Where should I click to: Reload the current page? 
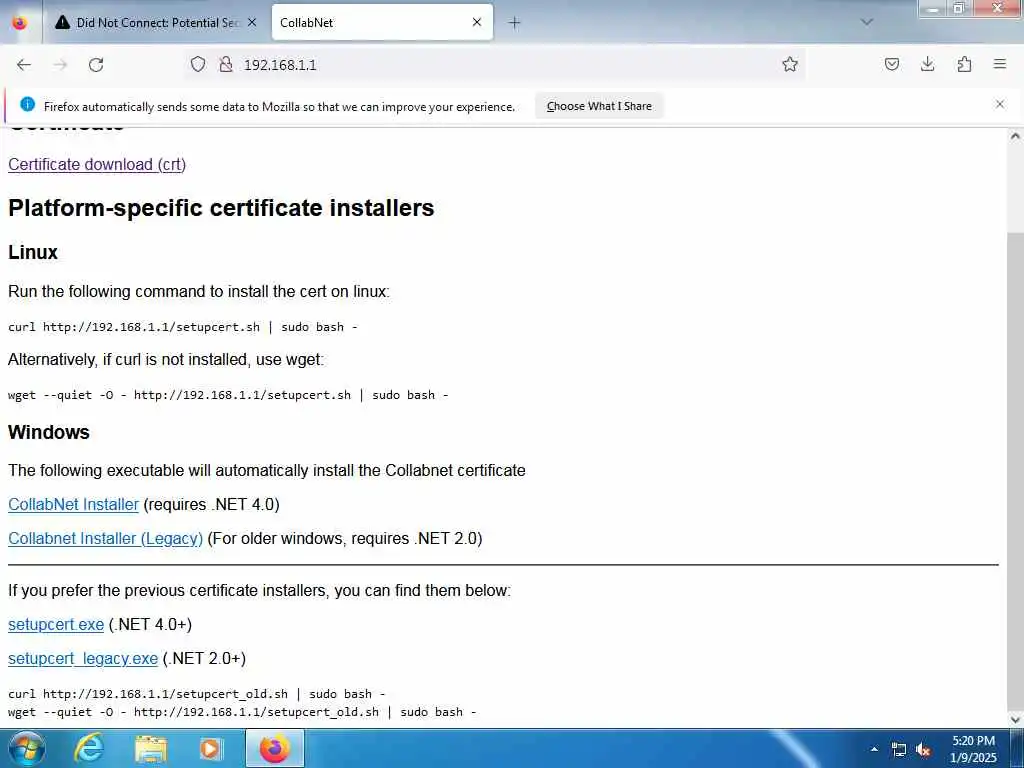pos(96,65)
